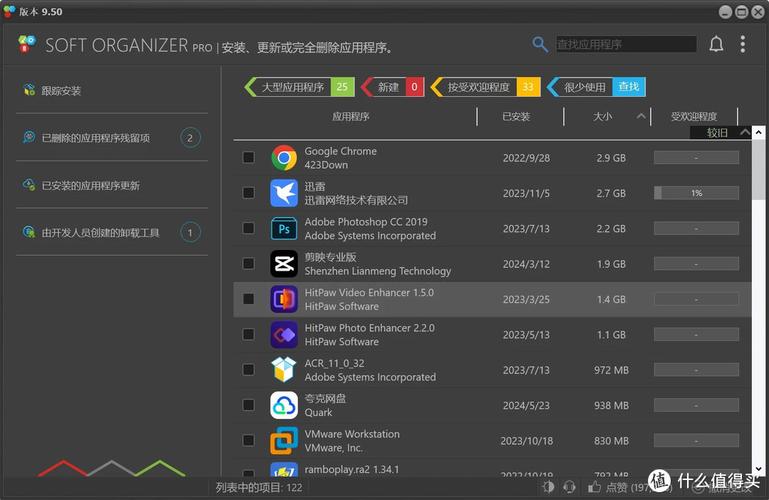Tick the Adobe Photoshop CC 2019 checkbox

(x=249, y=228)
